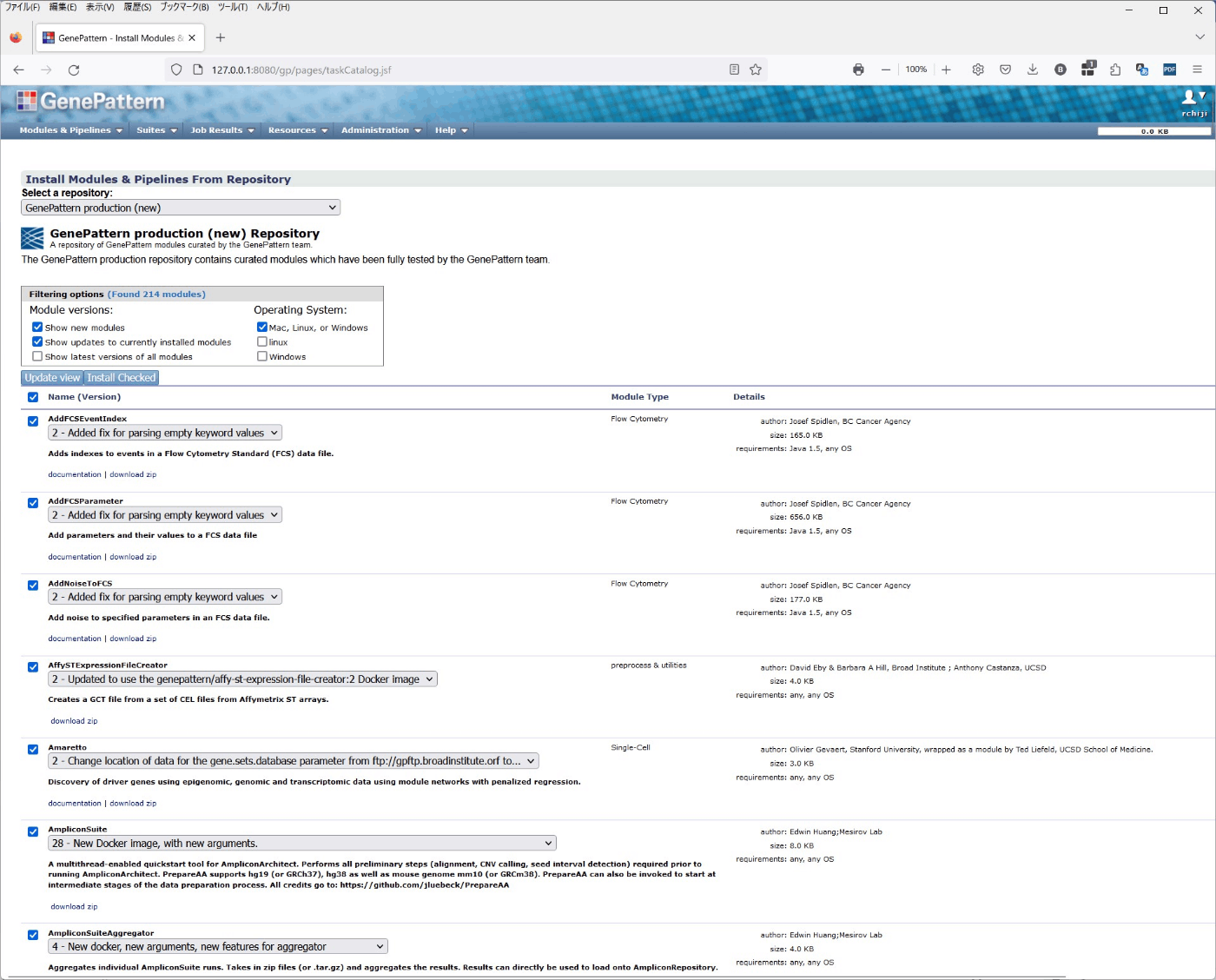
Task: Open the downloads panel
Action: [1033, 70]
